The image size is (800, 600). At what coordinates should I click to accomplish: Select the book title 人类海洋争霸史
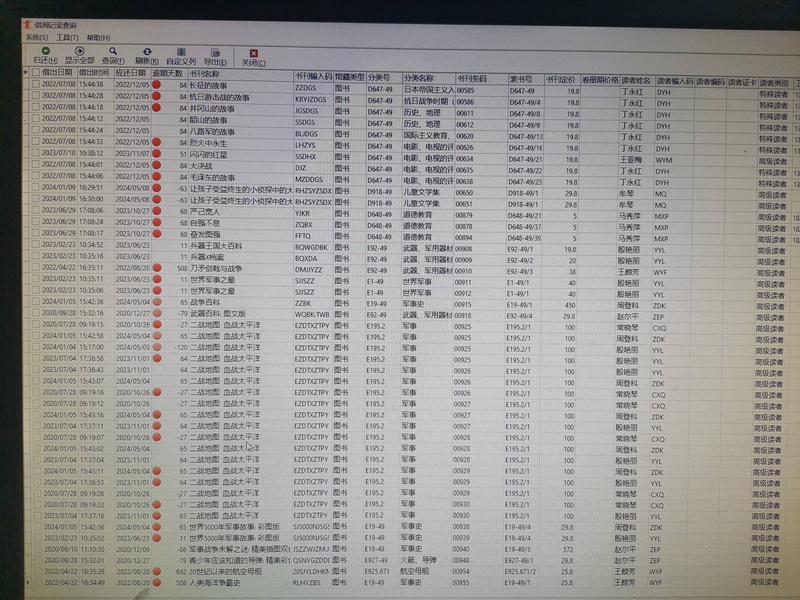coord(214,583)
